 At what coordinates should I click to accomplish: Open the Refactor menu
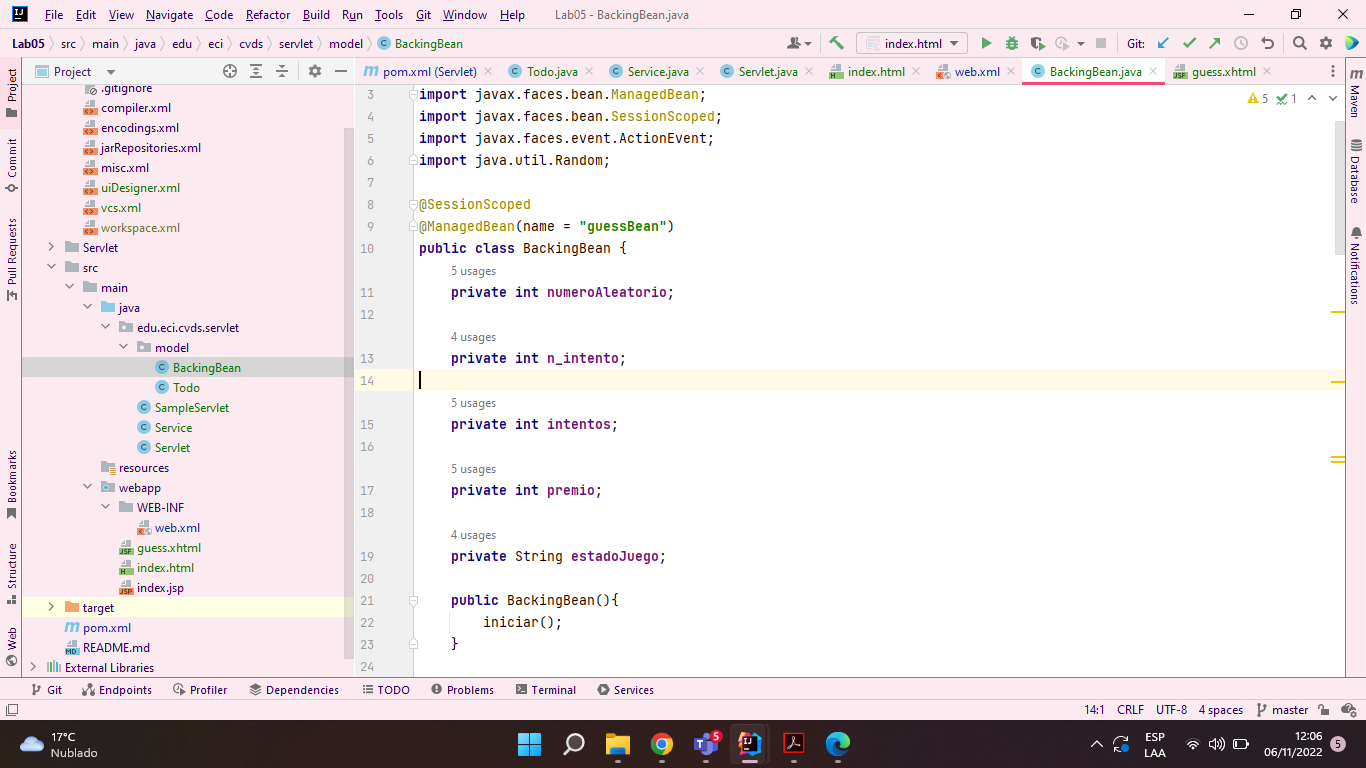[x=267, y=15]
